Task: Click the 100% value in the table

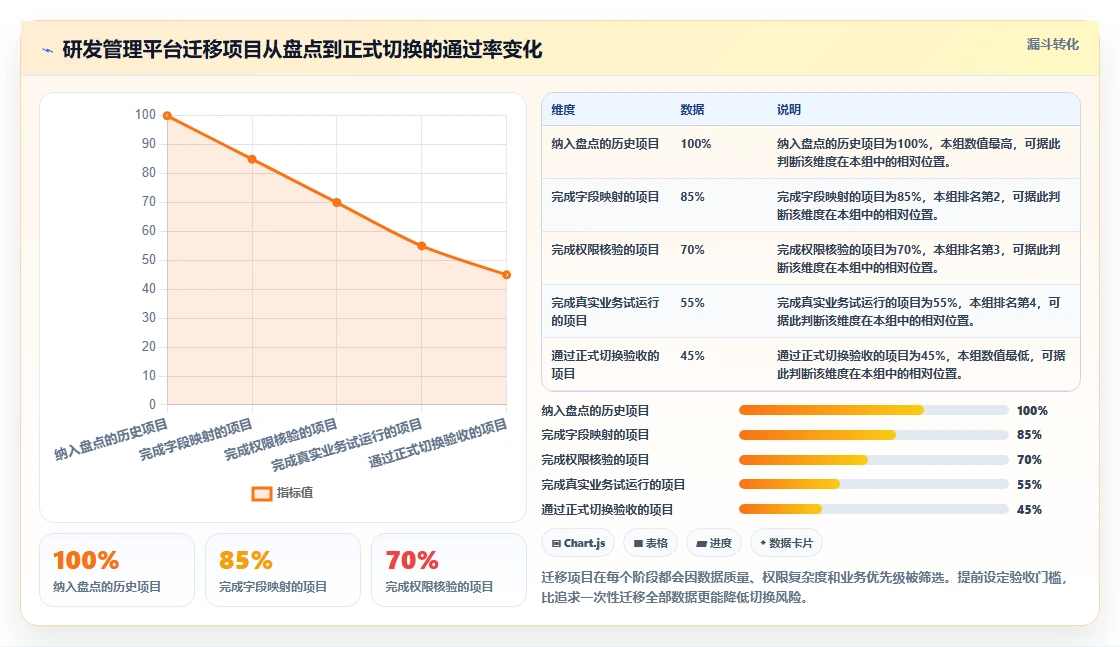Action: coord(696,144)
